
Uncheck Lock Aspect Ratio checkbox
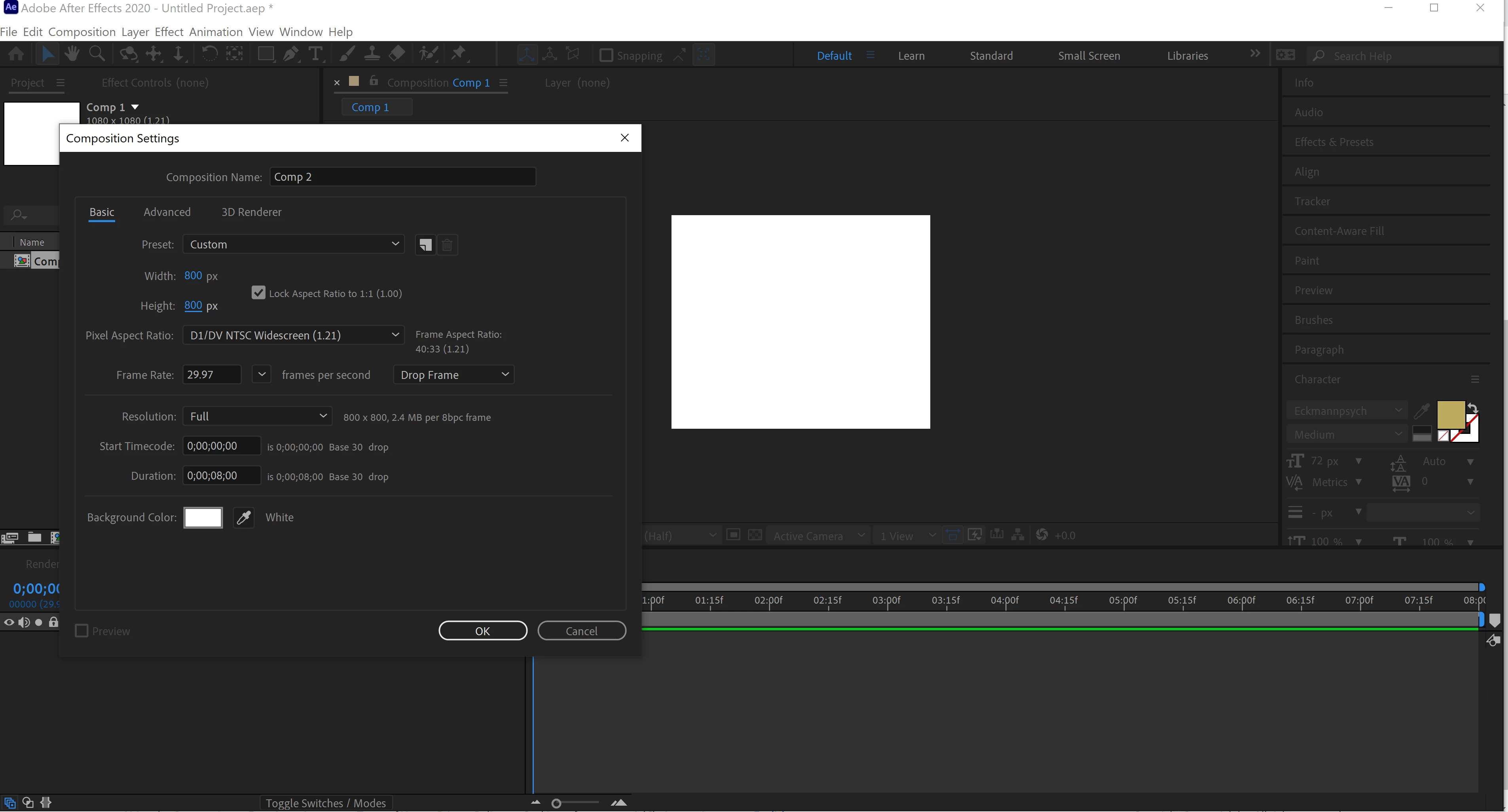pos(258,293)
